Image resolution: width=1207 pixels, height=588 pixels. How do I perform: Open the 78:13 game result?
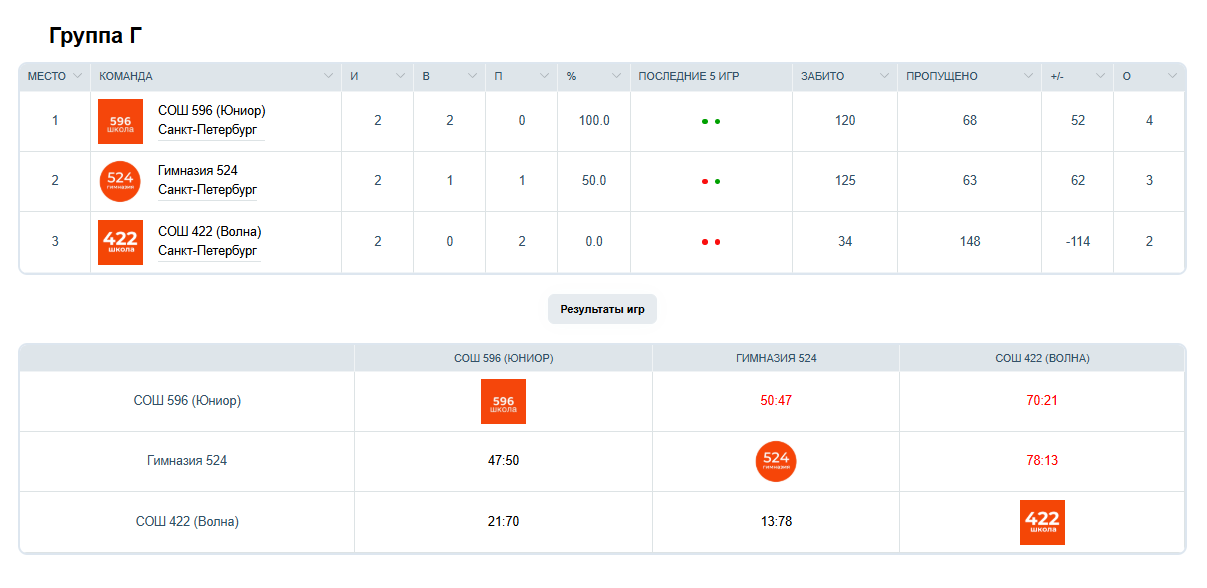click(x=1042, y=461)
